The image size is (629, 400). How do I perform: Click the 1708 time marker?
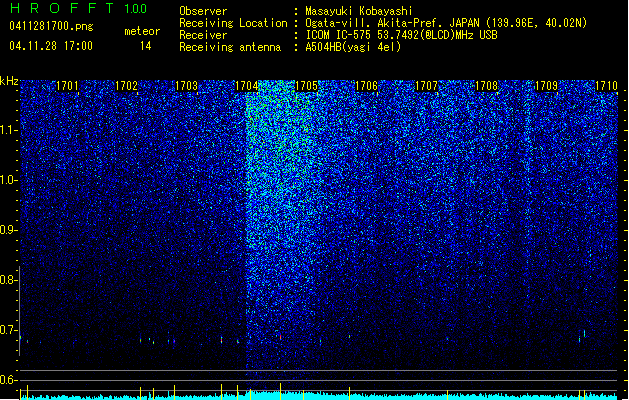pyautogui.click(x=487, y=86)
